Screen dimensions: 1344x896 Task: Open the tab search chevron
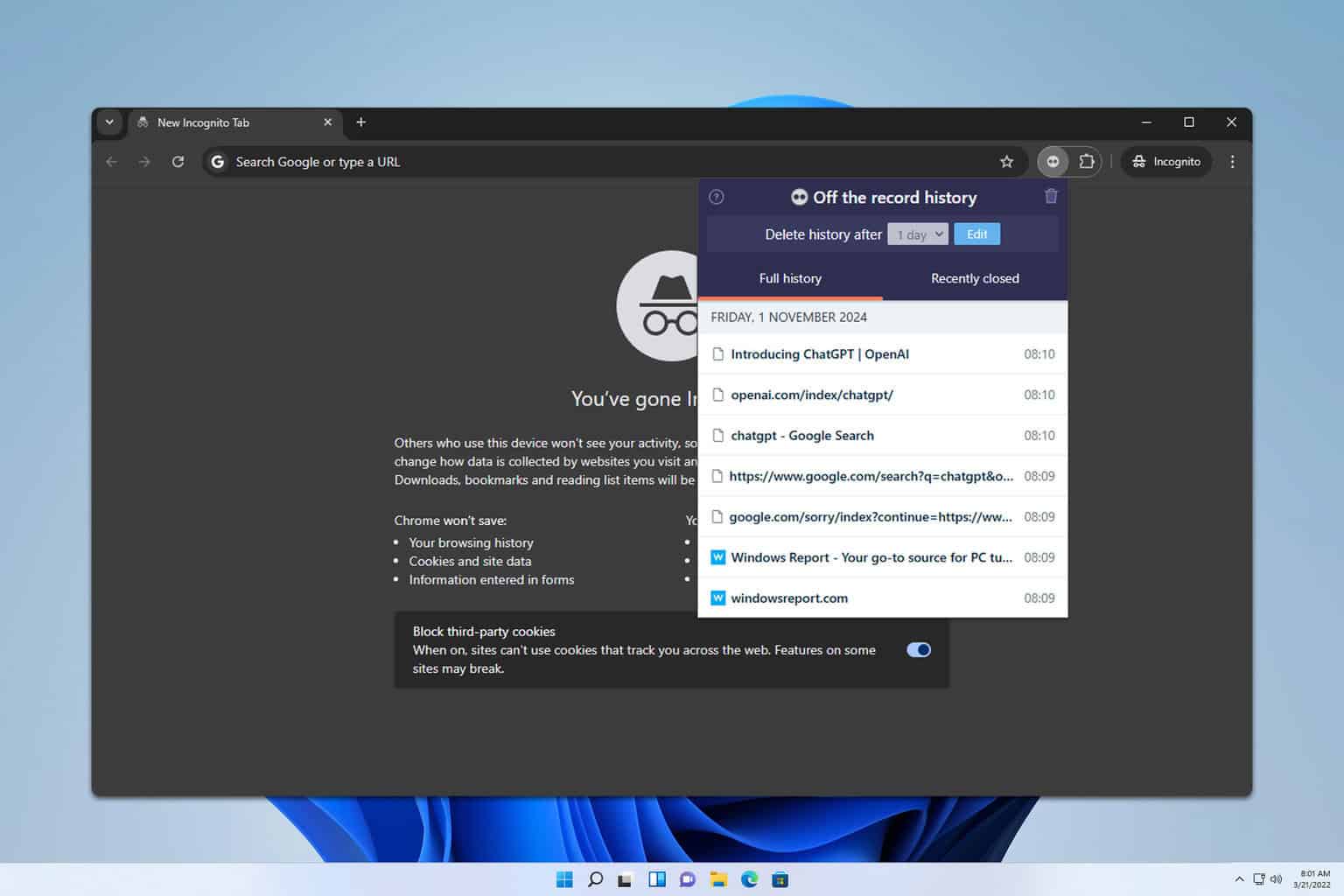(x=109, y=122)
